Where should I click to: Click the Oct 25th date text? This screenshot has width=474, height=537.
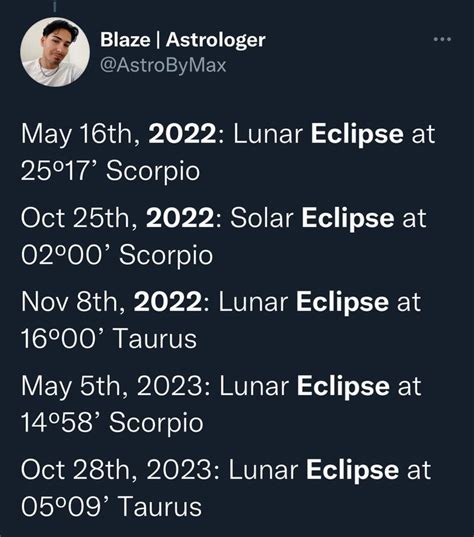[79, 218]
